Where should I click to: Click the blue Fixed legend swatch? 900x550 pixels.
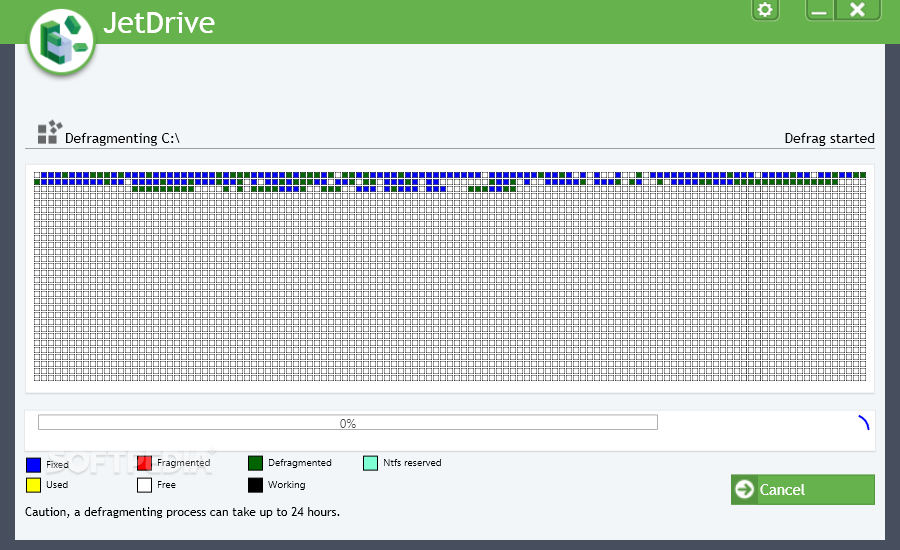click(x=33, y=464)
